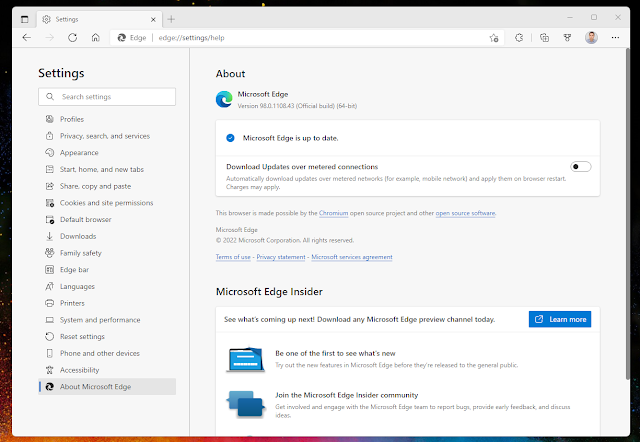Go to the home page icon
640x442 pixels.
(x=96, y=38)
